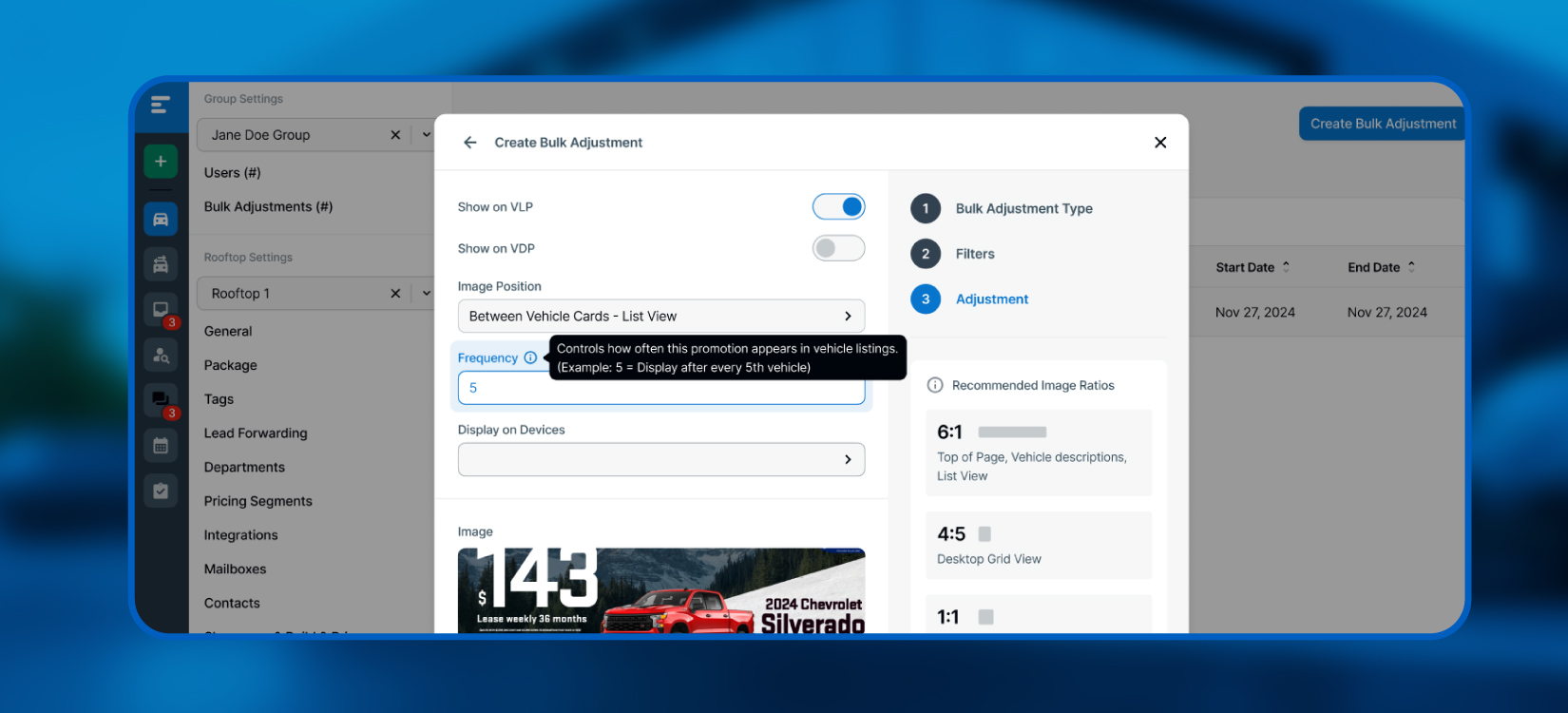Enable the Show on VDP toggle

tap(838, 248)
